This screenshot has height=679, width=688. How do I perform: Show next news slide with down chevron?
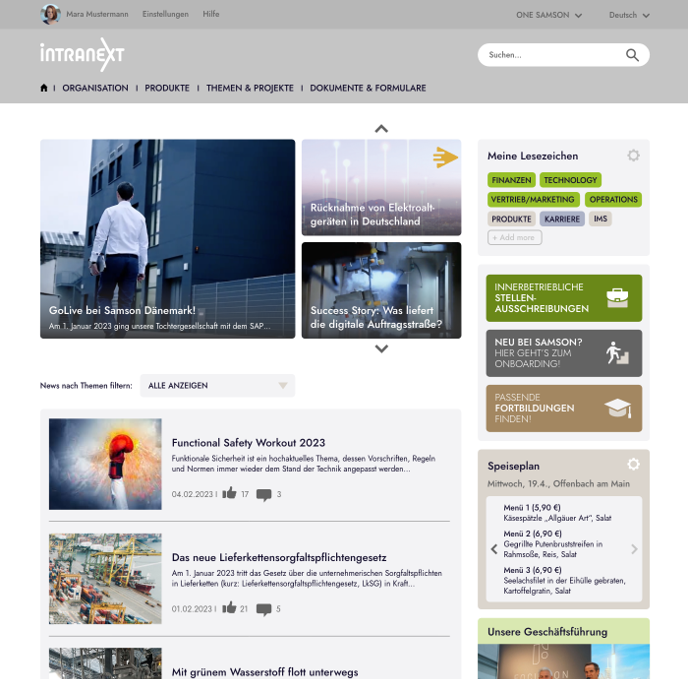point(381,348)
